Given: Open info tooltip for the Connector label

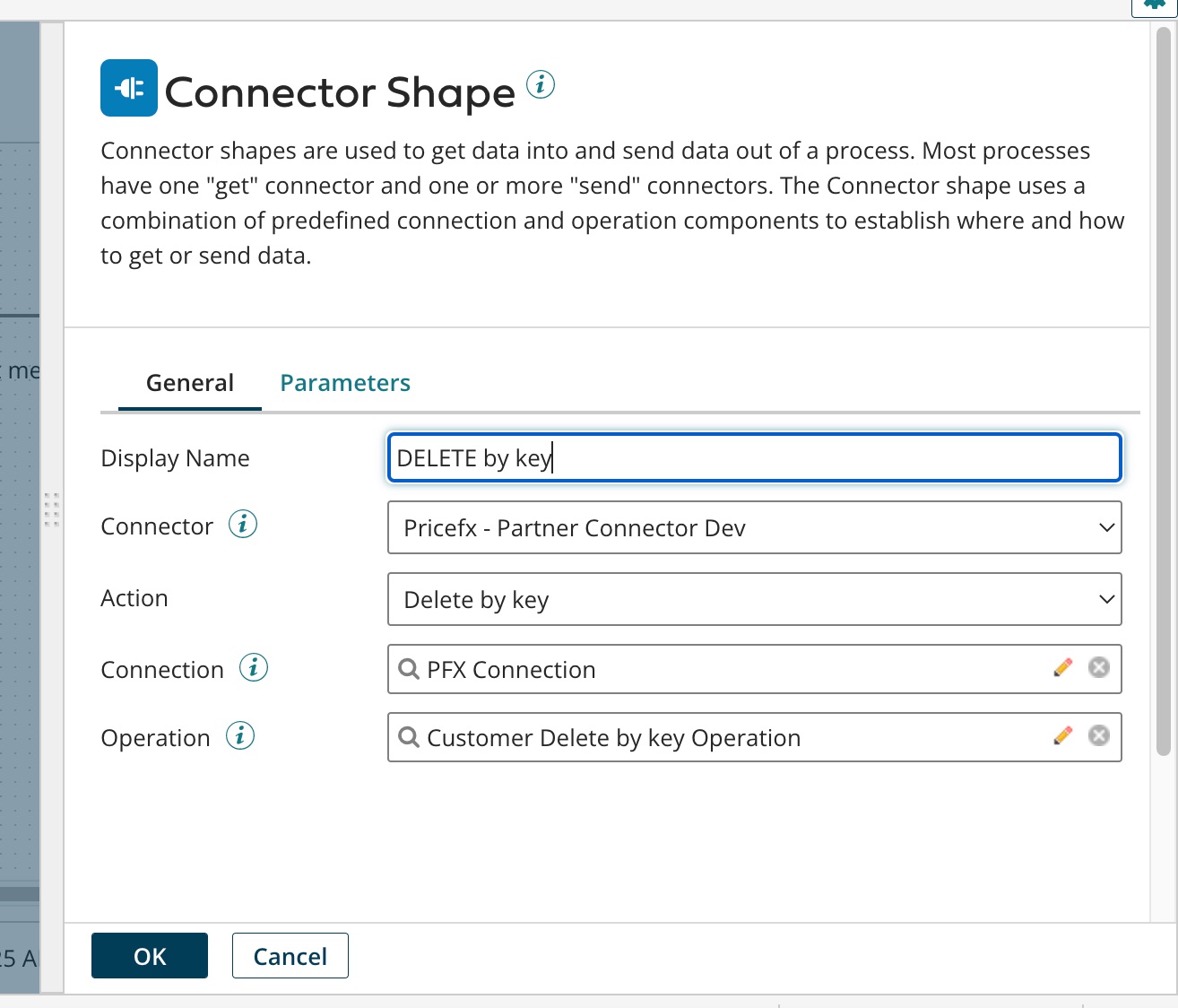Looking at the screenshot, I should tap(242, 524).
